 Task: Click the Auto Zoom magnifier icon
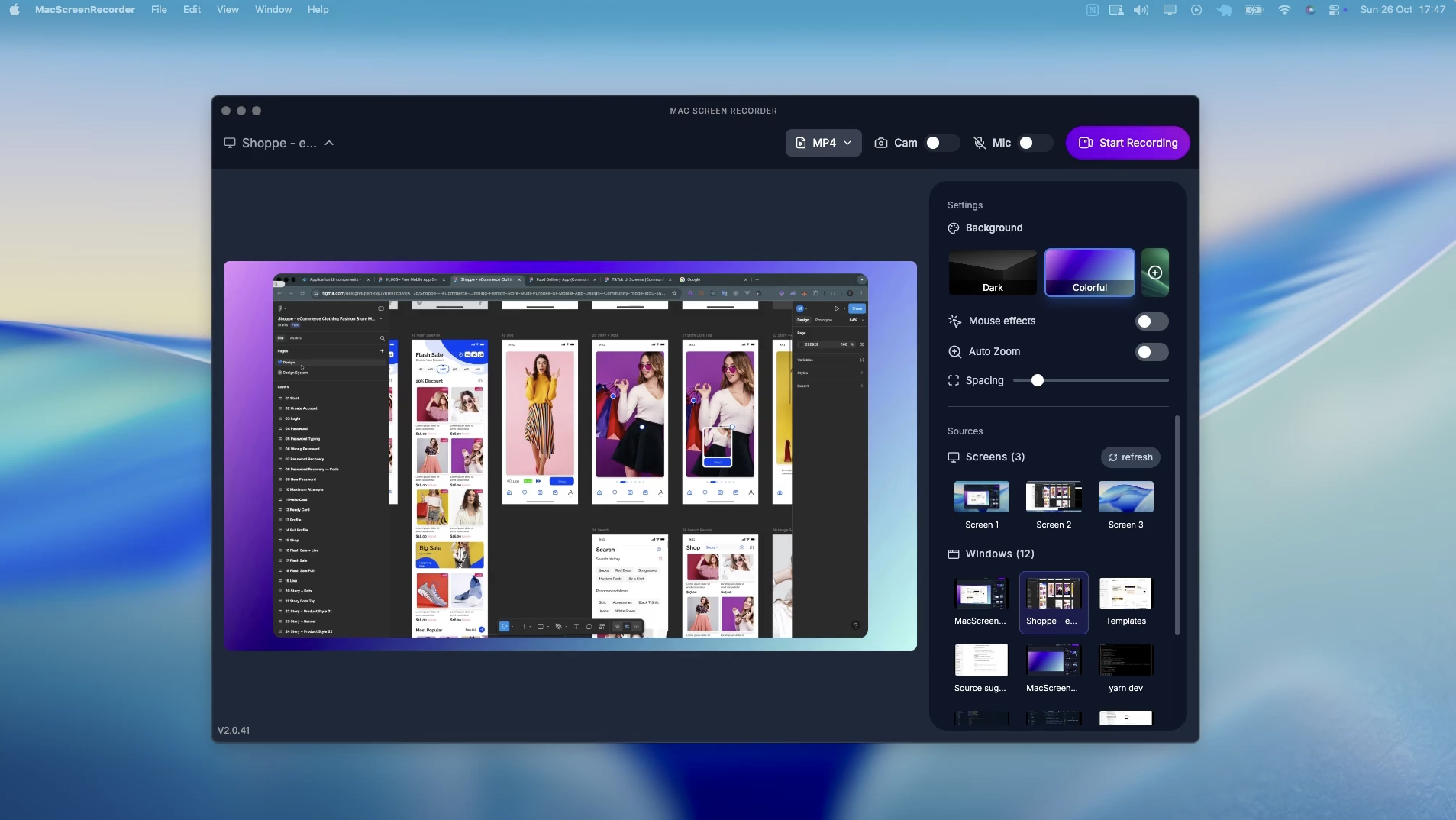[954, 351]
